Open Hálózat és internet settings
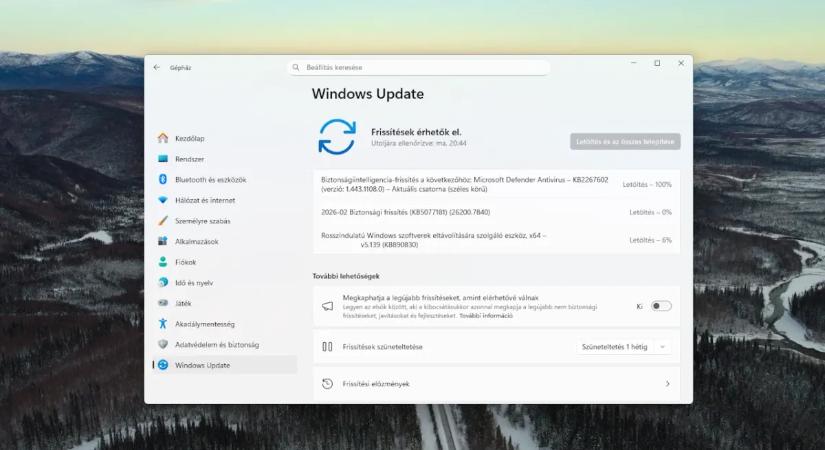This screenshot has height=450, width=825. tap(205, 200)
